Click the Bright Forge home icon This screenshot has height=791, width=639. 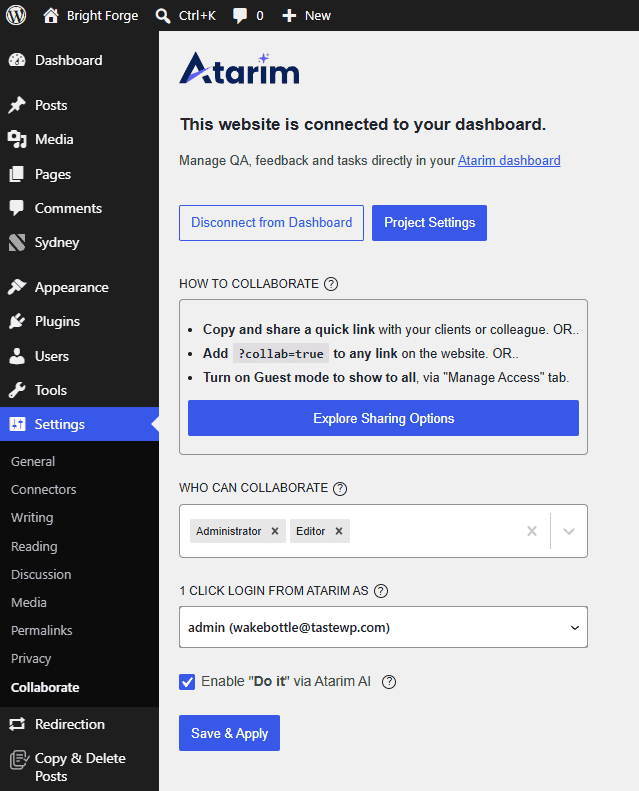click(50, 16)
